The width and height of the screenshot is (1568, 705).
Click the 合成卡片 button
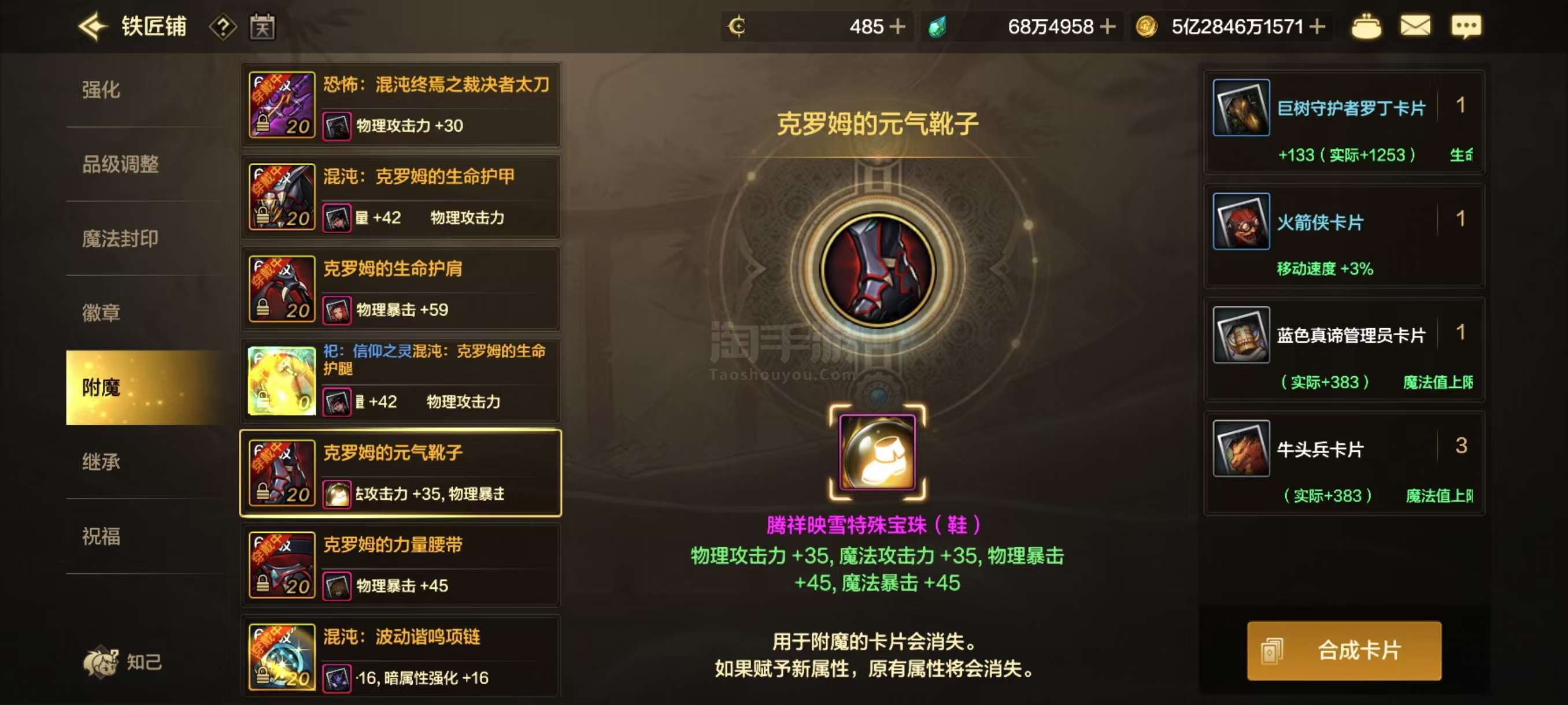pos(1344,650)
